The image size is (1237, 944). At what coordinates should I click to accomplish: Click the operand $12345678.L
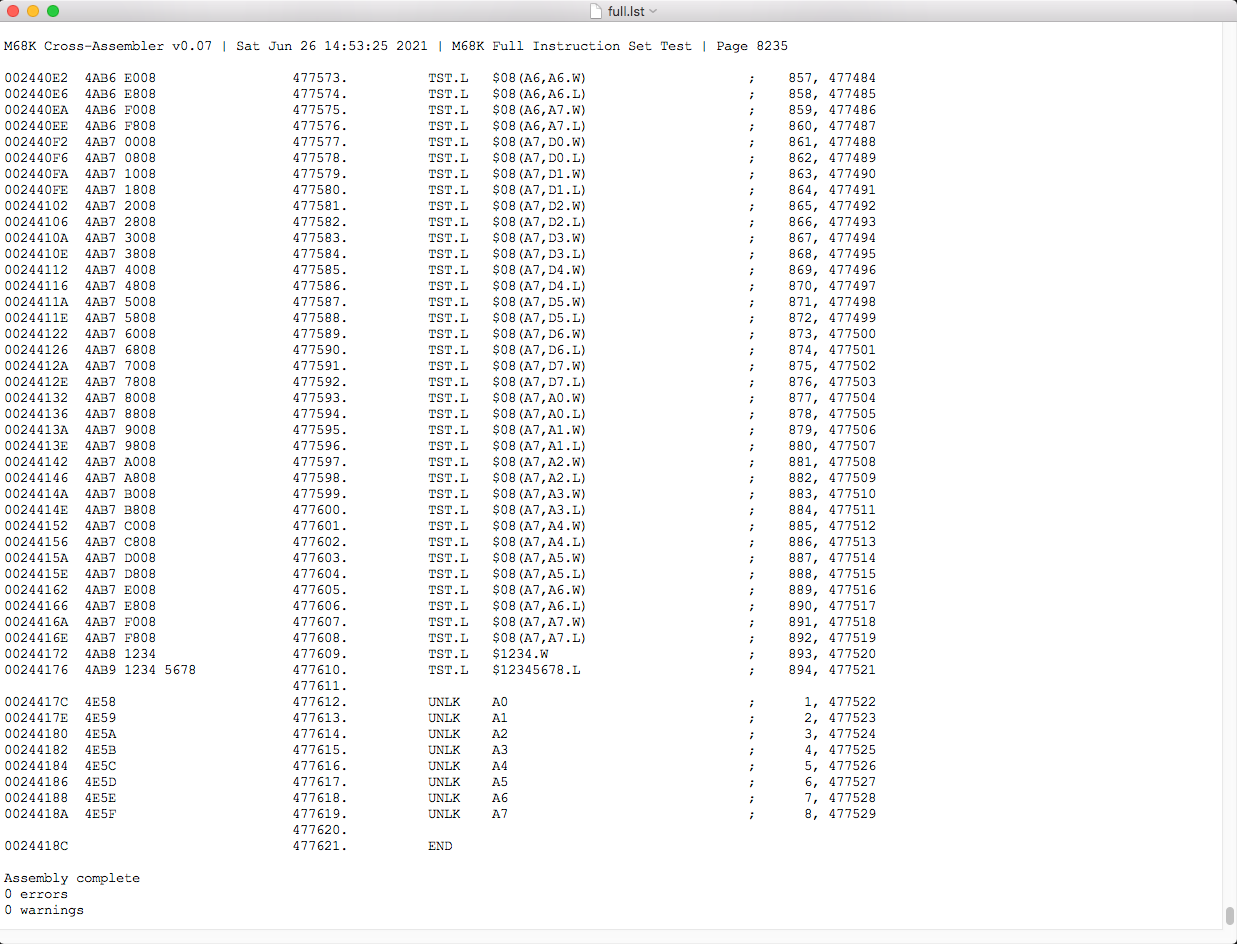(536, 670)
